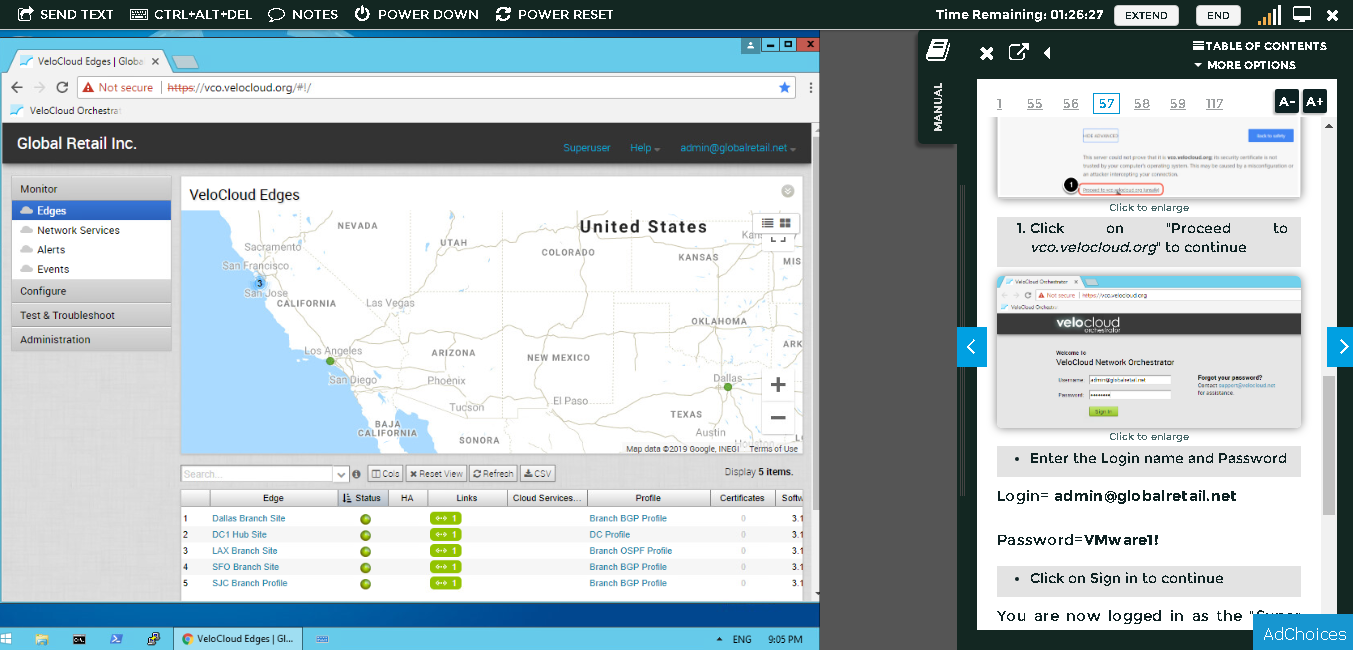Open the column selector via the Cols icon
The height and width of the screenshot is (650, 1353).
click(x=384, y=473)
